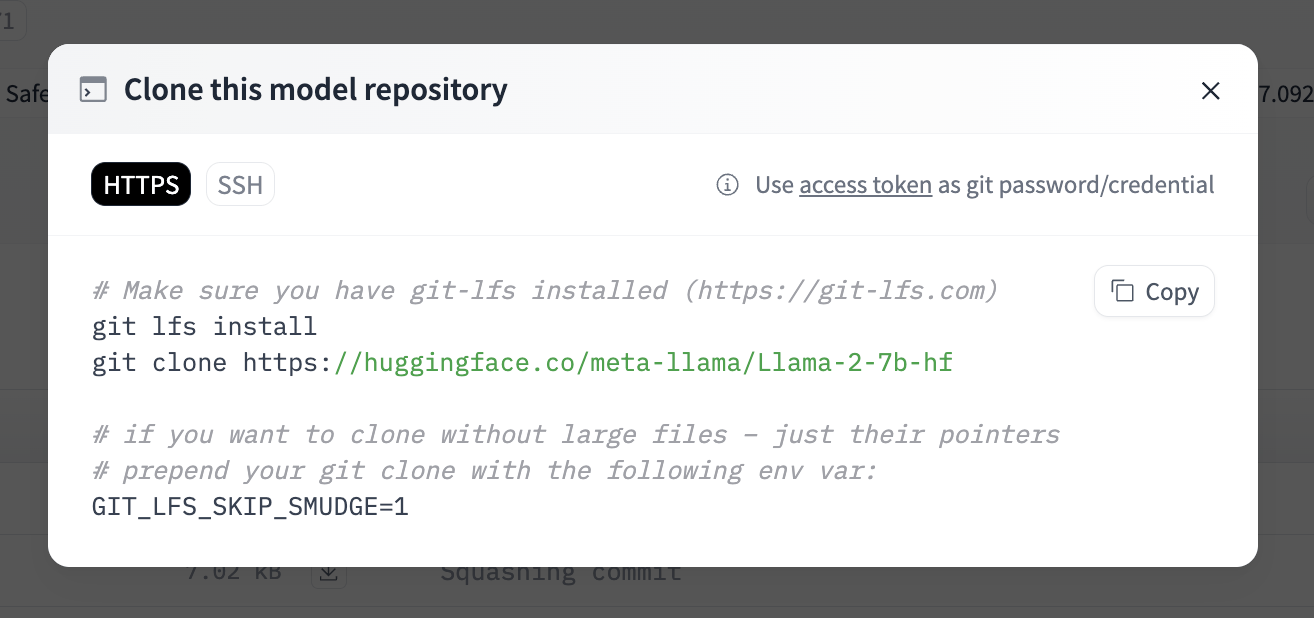Click the download icon behind the dialog
The image size is (1314, 618).
pos(329,573)
